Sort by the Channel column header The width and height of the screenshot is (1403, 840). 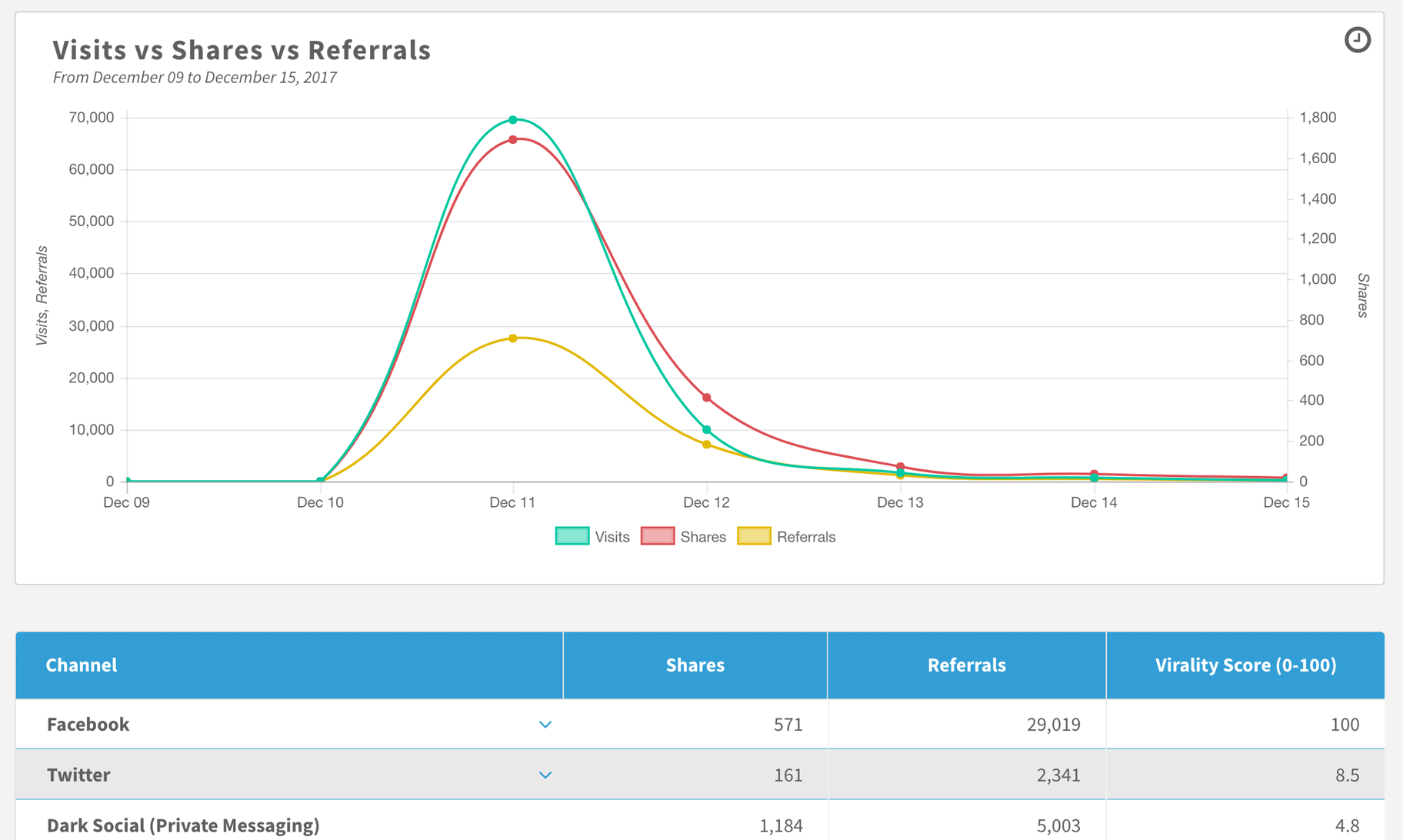pyautogui.click(x=82, y=665)
